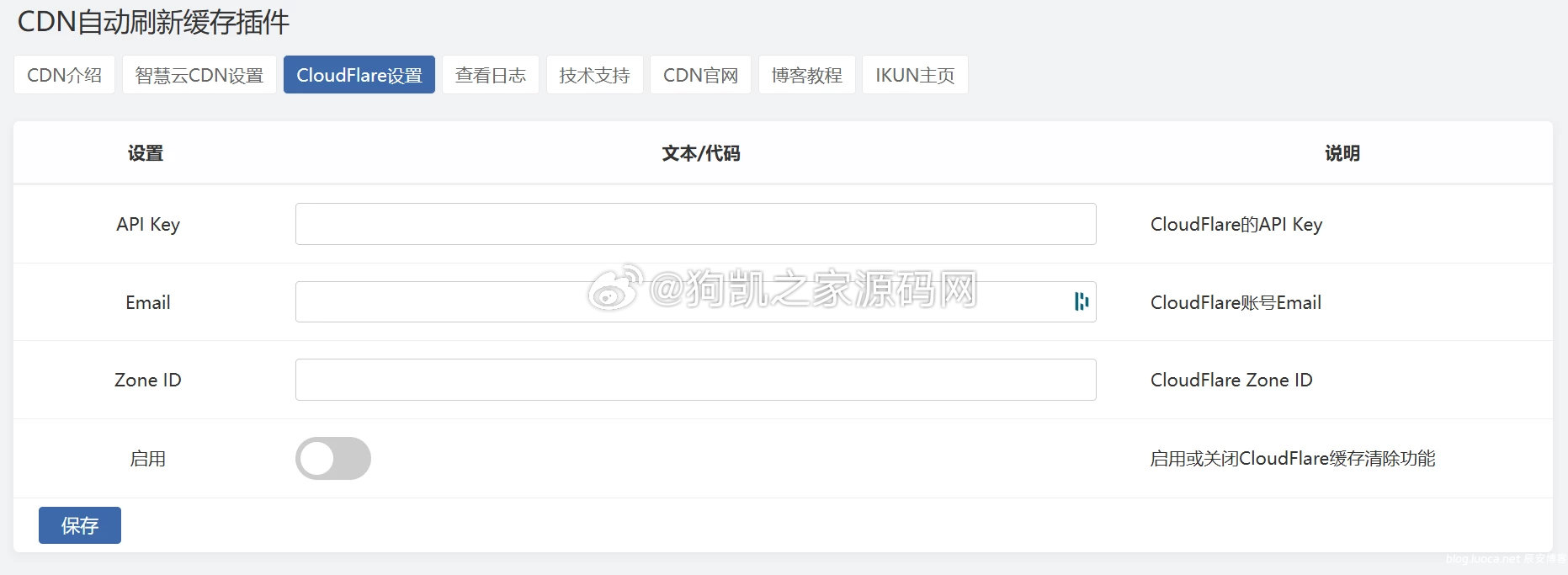Focus the Zone ID input field
This screenshot has height=575, width=1568.
tap(696, 380)
